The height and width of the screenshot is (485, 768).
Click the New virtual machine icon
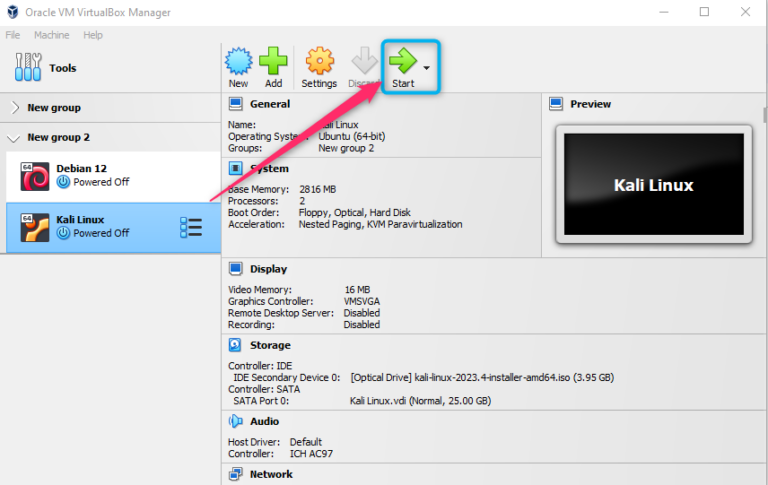[x=238, y=62]
